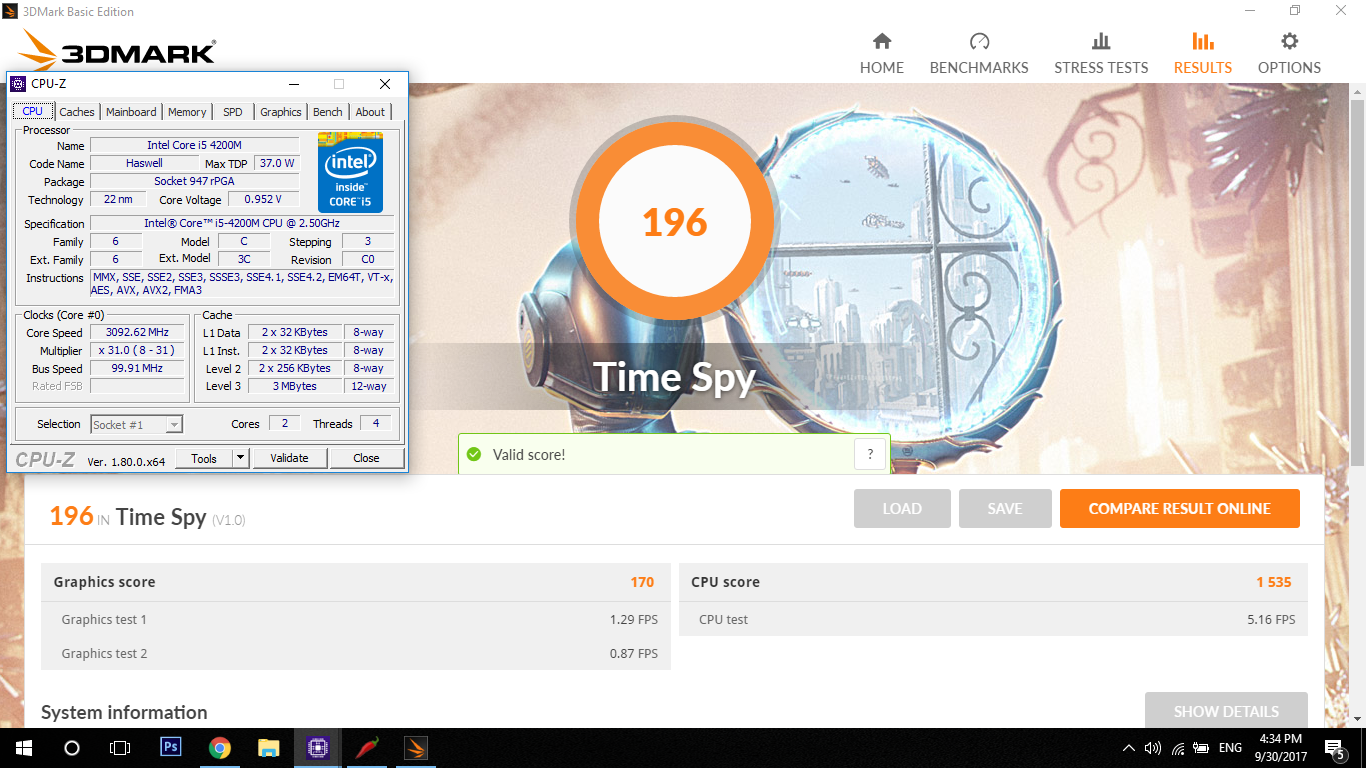Click the Core Voltage 0.952 V value
Viewport: 1366px width, 768px height.
click(x=263, y=199)
